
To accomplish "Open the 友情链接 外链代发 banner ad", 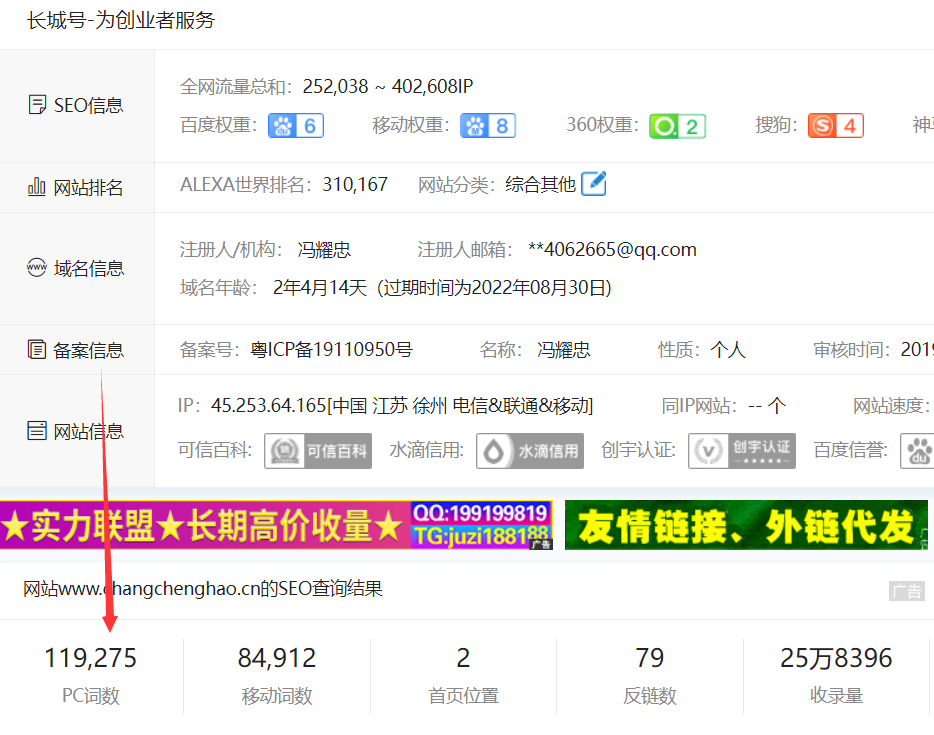I will point(745,525).
